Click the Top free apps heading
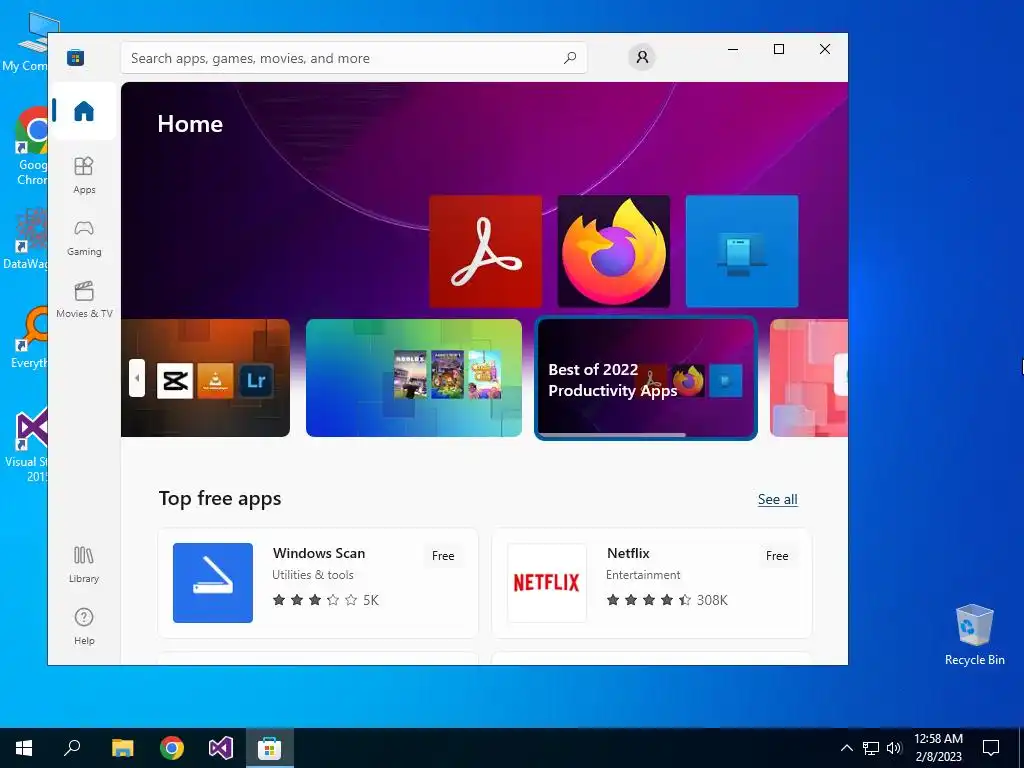This screenshot has height=768, width=1024. pyautogui.click(x=220, y=498)
